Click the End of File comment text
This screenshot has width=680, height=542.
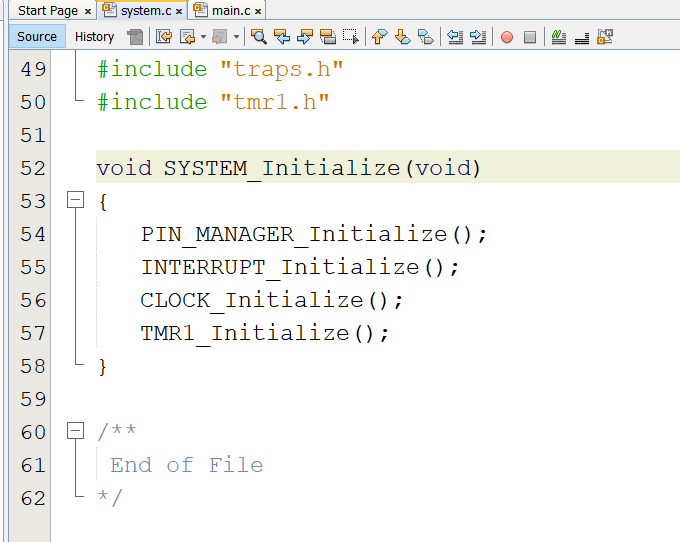pyautogui.click(x=186, y=465)
